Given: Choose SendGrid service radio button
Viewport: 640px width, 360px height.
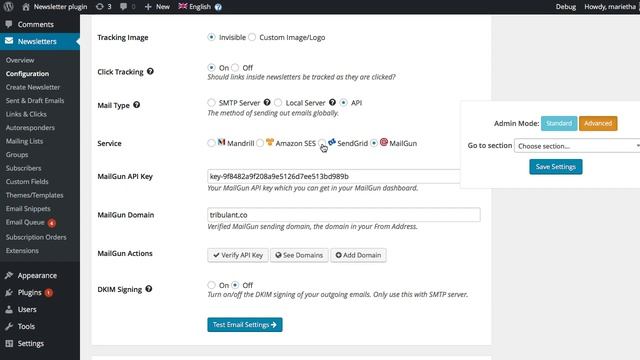Looking at the screenshot, I should (322, 143).
